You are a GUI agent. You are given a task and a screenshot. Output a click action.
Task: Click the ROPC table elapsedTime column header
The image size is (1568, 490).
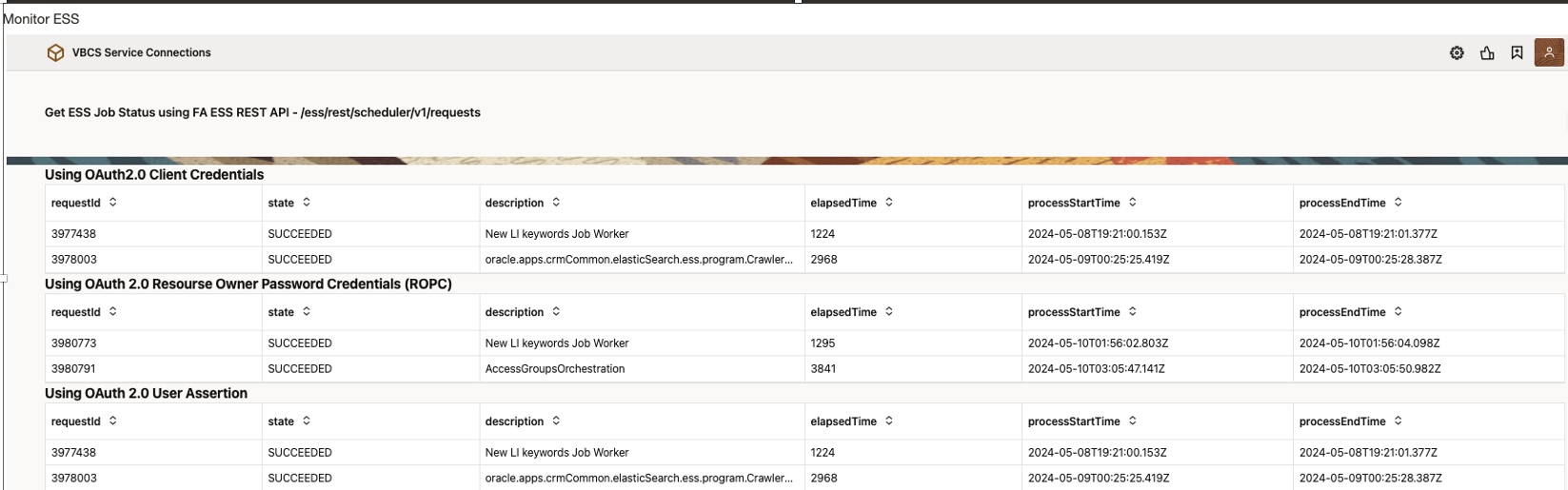pyautogui.click(x=844, y=312)
